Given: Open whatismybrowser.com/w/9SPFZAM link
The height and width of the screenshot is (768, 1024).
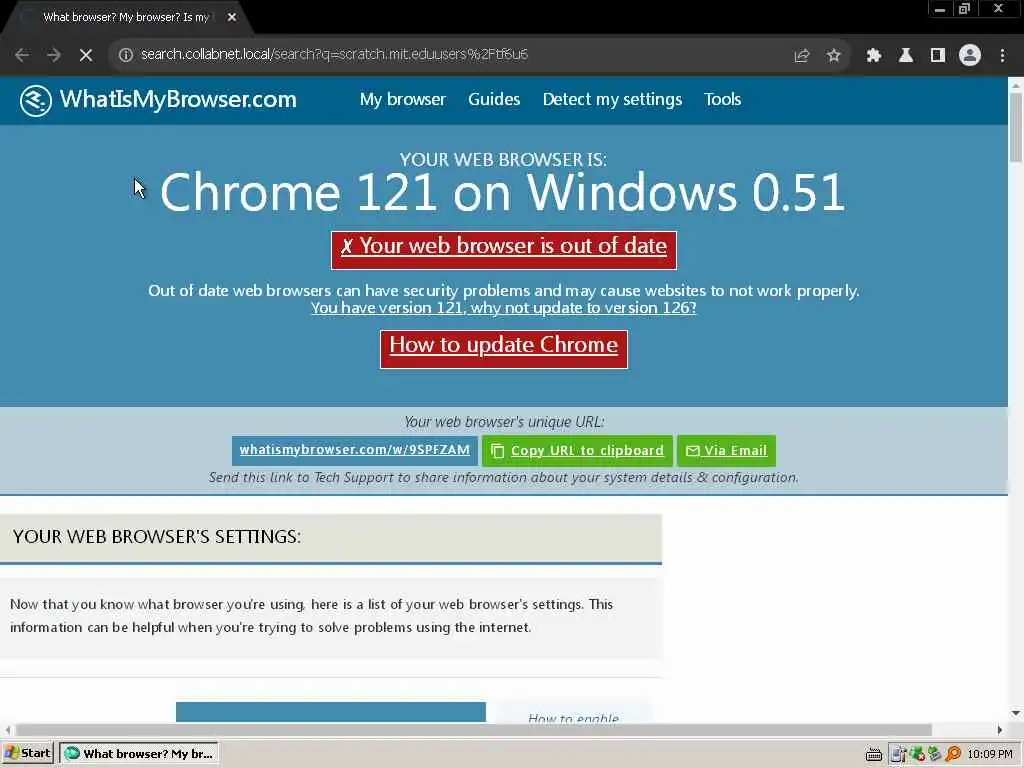Looking at the screenshot, I should pos(355,451).
